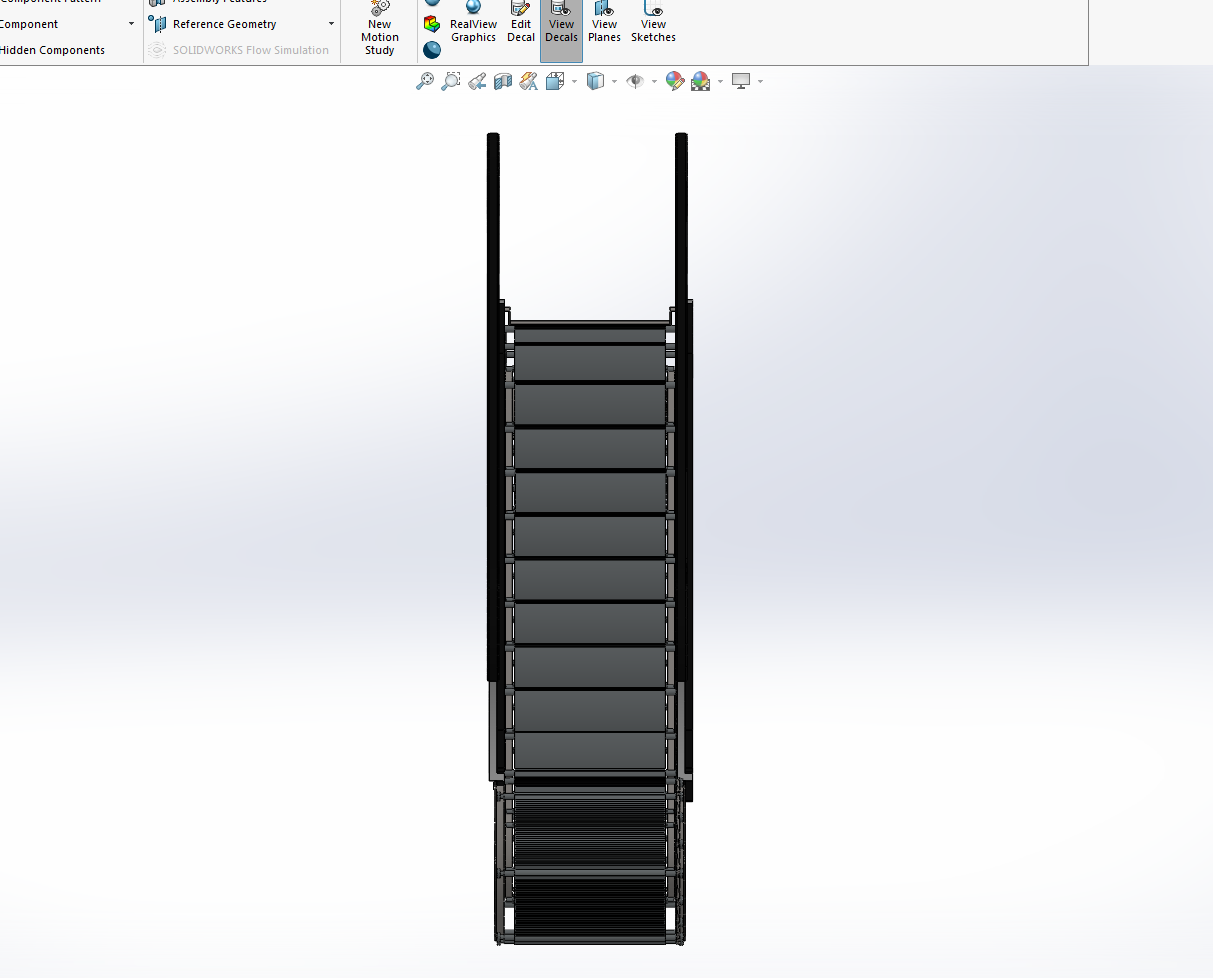Create a New Motion Study
The height and width of the screenshot is (978, 1213).
(380, 30)
